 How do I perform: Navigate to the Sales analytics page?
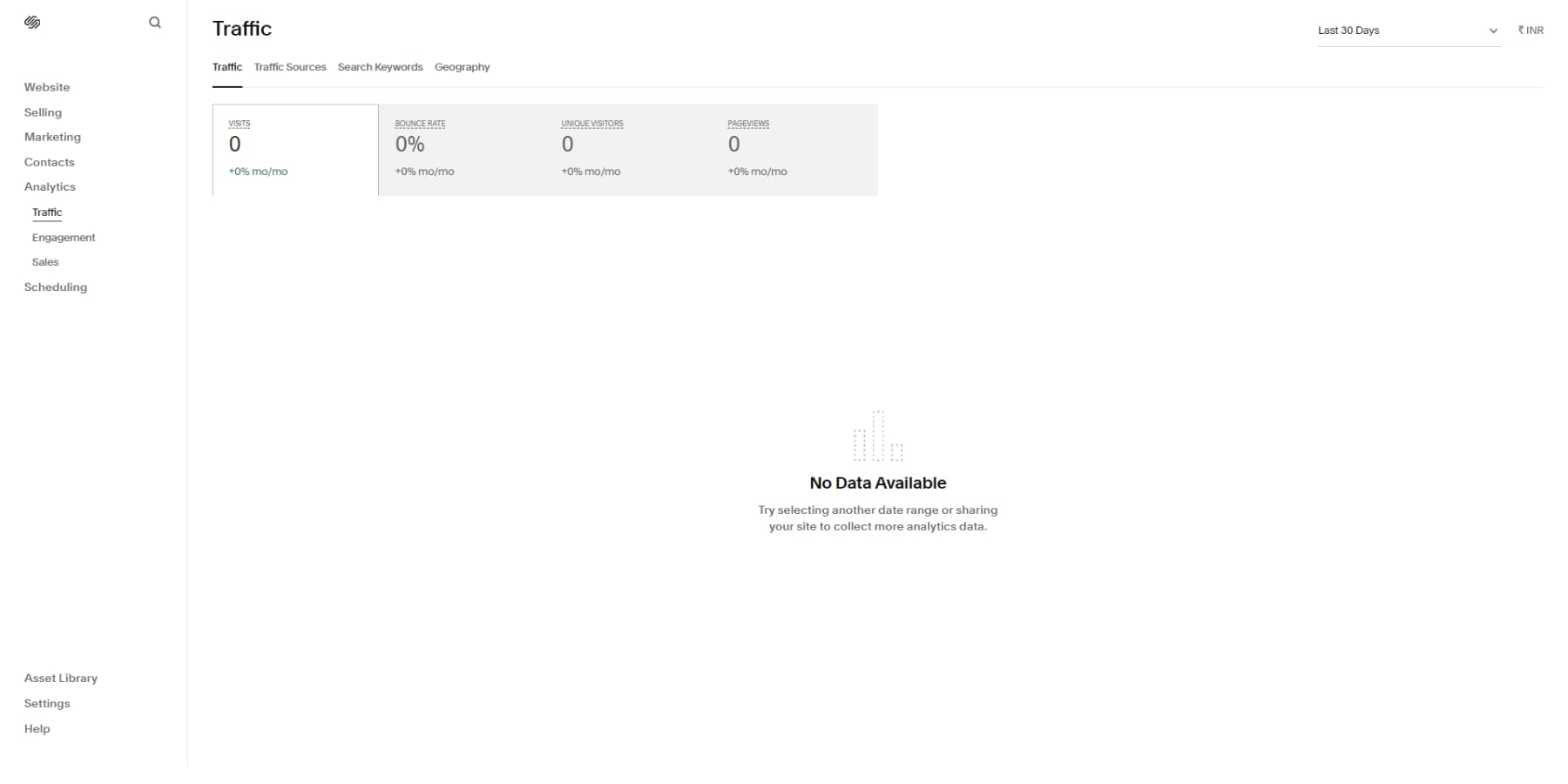click(45, 262)
